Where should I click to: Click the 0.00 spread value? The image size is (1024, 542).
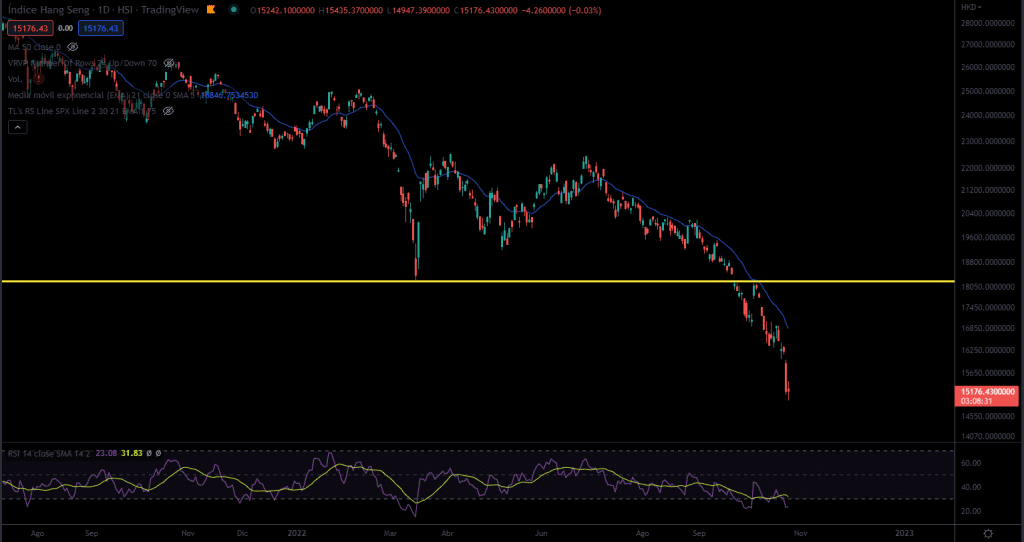(x=65, y=28)
